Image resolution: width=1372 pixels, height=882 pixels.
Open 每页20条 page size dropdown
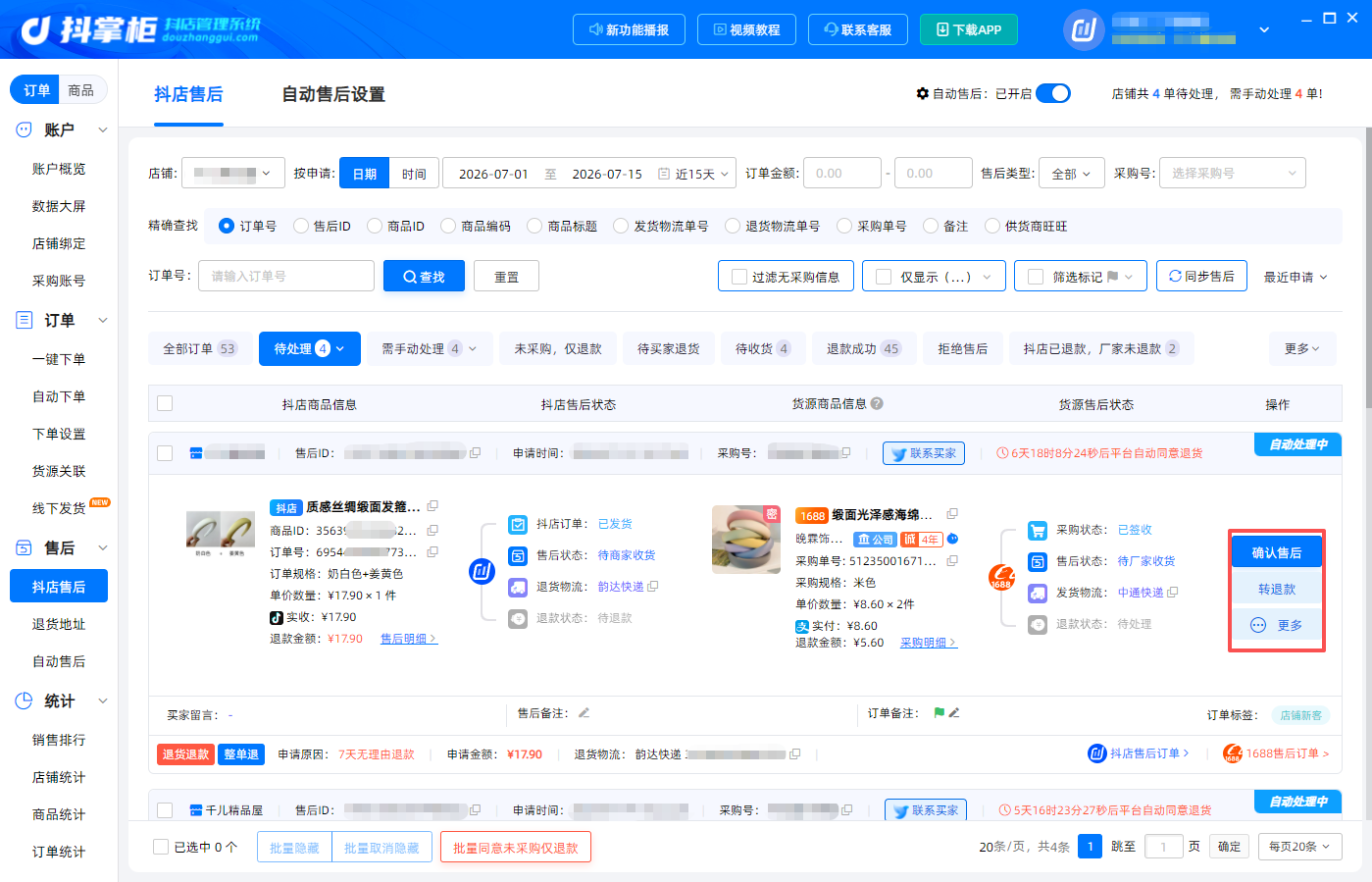click(x=1299, y=847)
